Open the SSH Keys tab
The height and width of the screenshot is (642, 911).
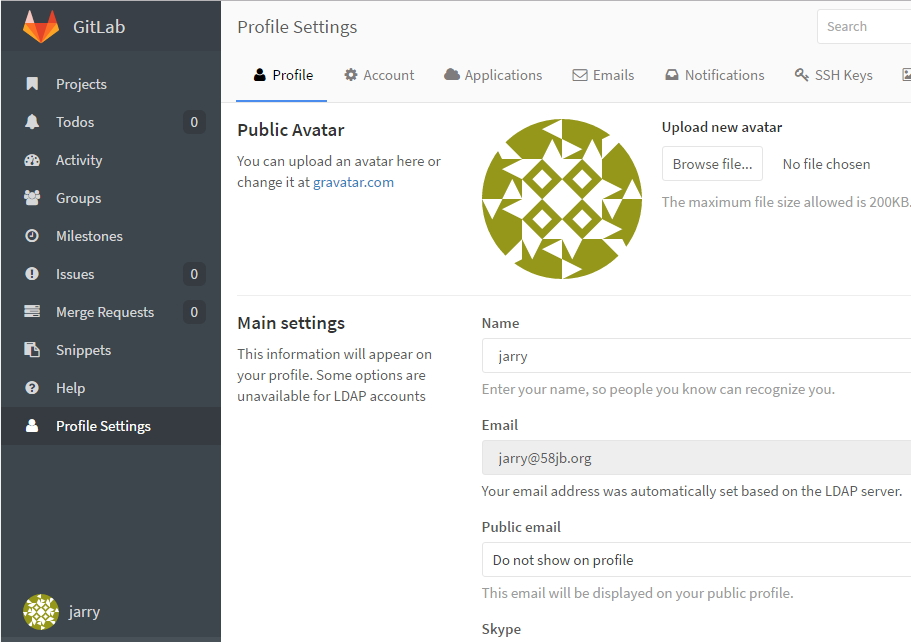(x=833, y=75)
